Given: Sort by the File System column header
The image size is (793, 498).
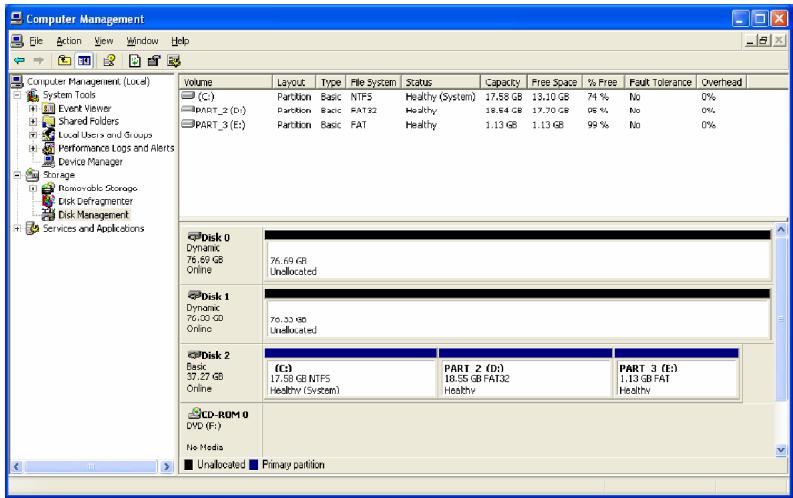Looking at the screenshot, I should point(373,82).
